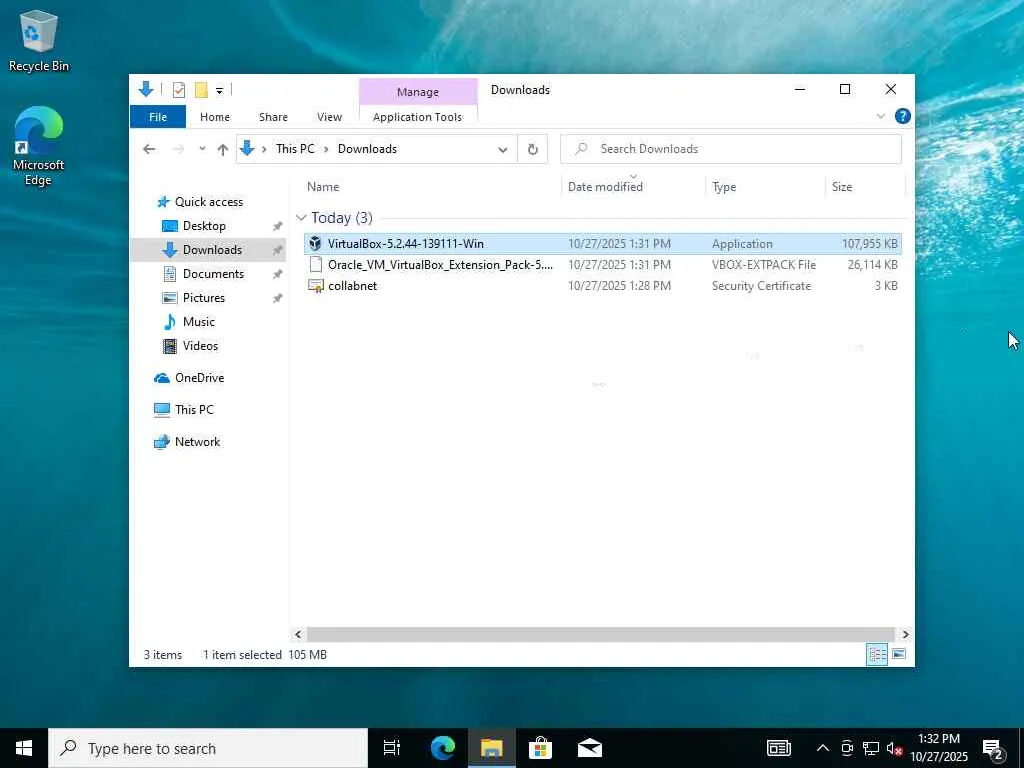Click the VirtualBox application file icon

[x=315, y=244]
